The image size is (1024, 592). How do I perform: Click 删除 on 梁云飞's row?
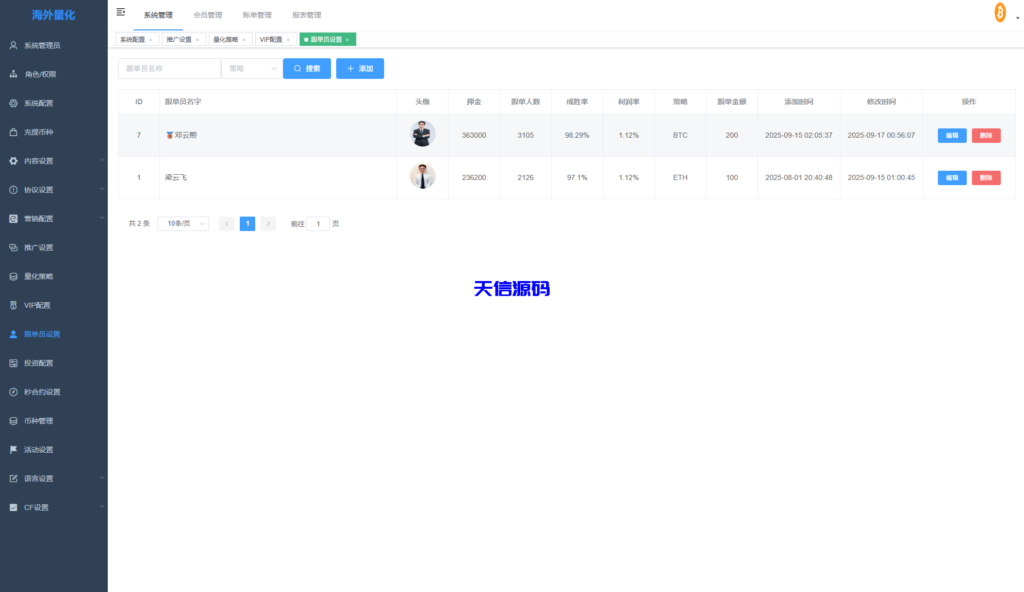[x=986, y=177]
